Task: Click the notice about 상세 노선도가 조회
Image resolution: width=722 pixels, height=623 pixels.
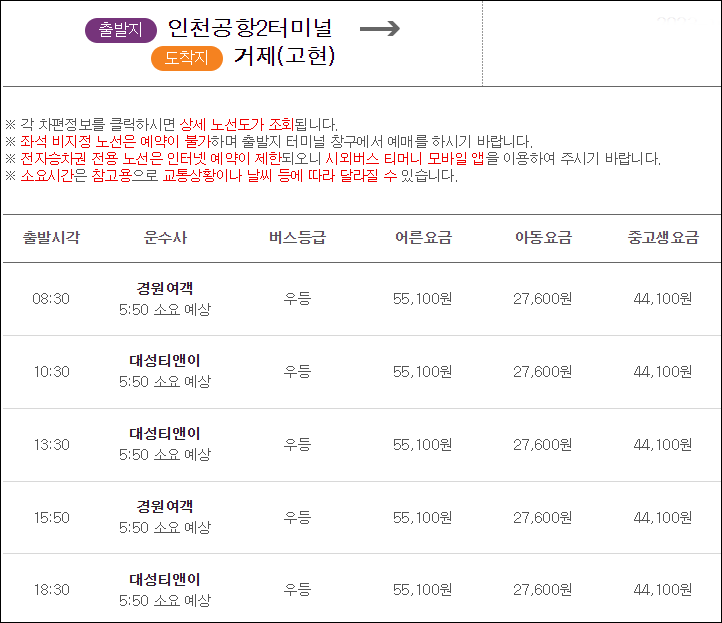Action: click(171, 124)
